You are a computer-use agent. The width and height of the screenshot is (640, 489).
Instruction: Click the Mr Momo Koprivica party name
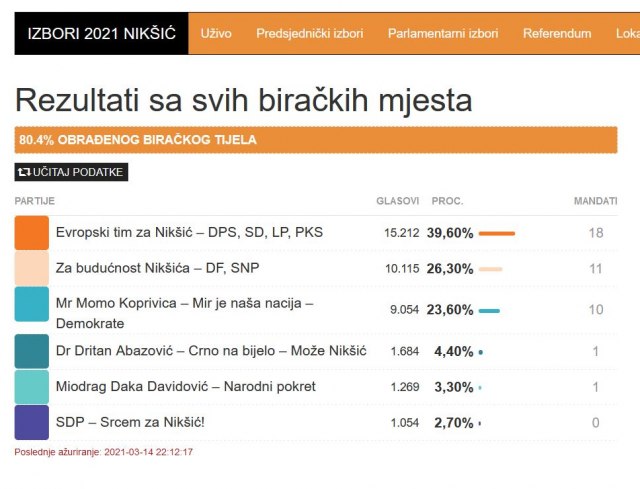click(184, 303)
